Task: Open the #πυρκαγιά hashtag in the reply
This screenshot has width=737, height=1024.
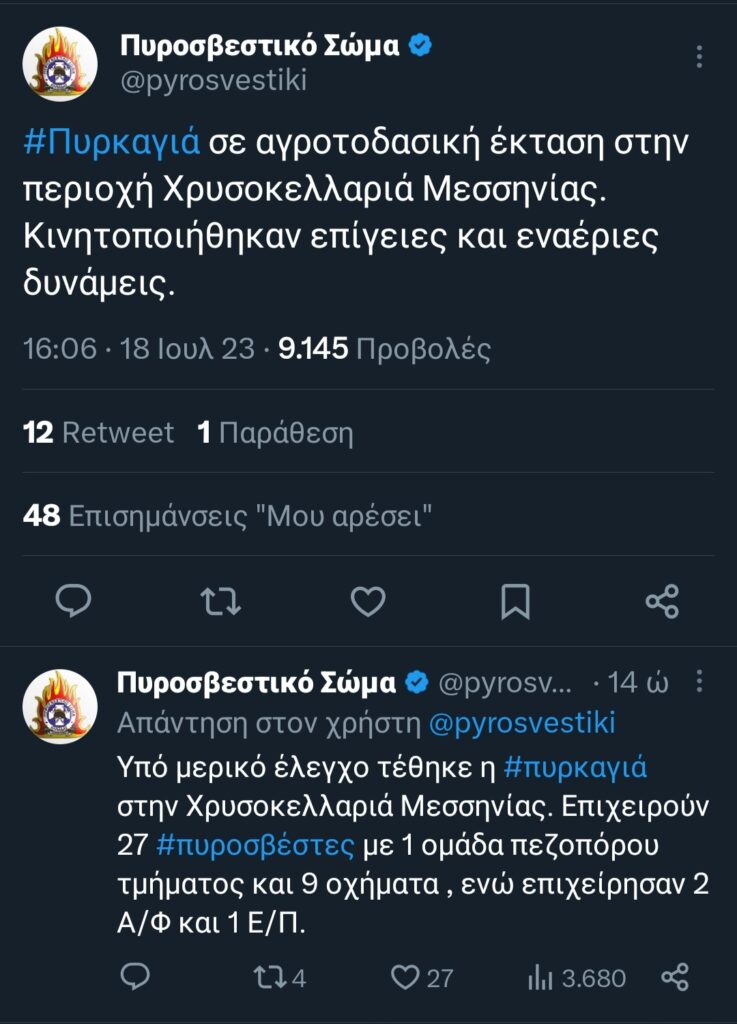Action: [x=575, y=767]
